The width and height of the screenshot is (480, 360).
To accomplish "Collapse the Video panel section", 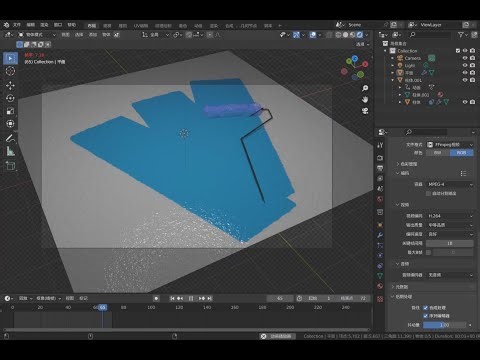I will (x=398, y=205).
